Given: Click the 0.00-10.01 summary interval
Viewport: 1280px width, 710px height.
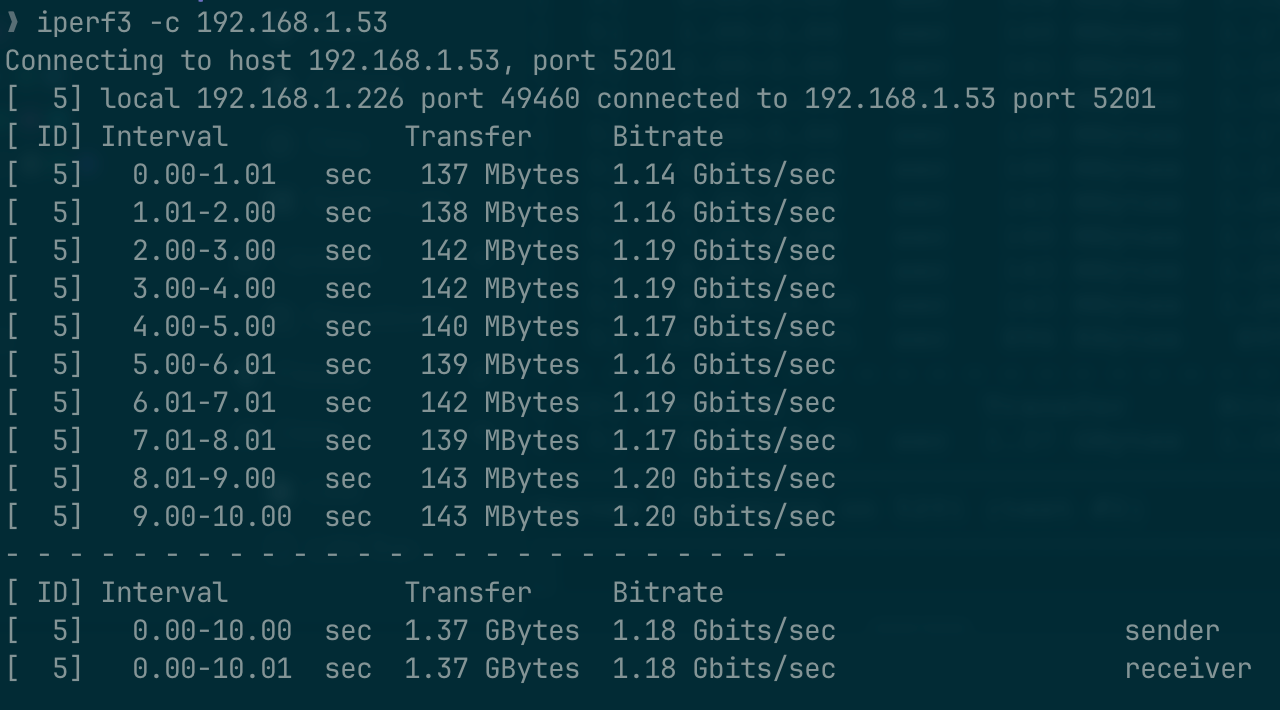Looking at the screenshot, I should pyautogui.click(x=212, y=668).
